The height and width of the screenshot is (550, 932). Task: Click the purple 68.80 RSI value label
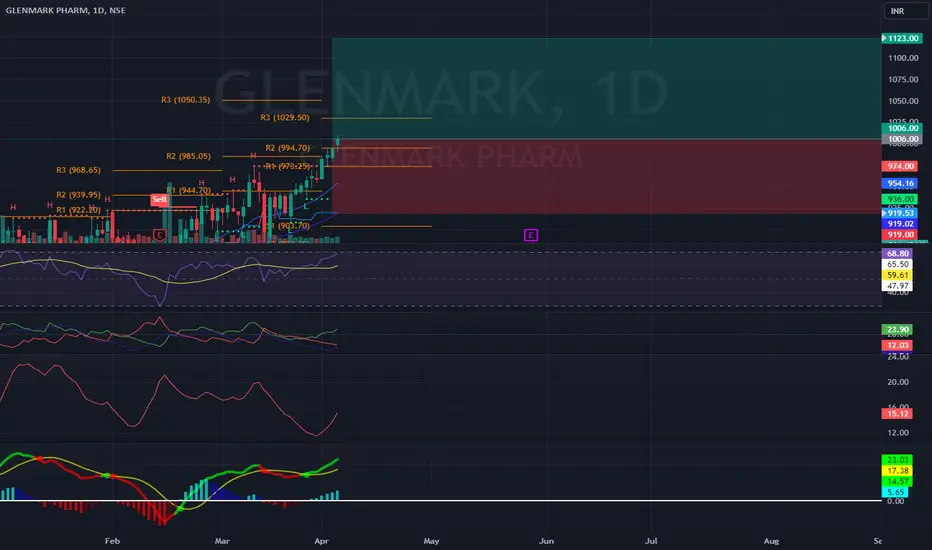897,253
